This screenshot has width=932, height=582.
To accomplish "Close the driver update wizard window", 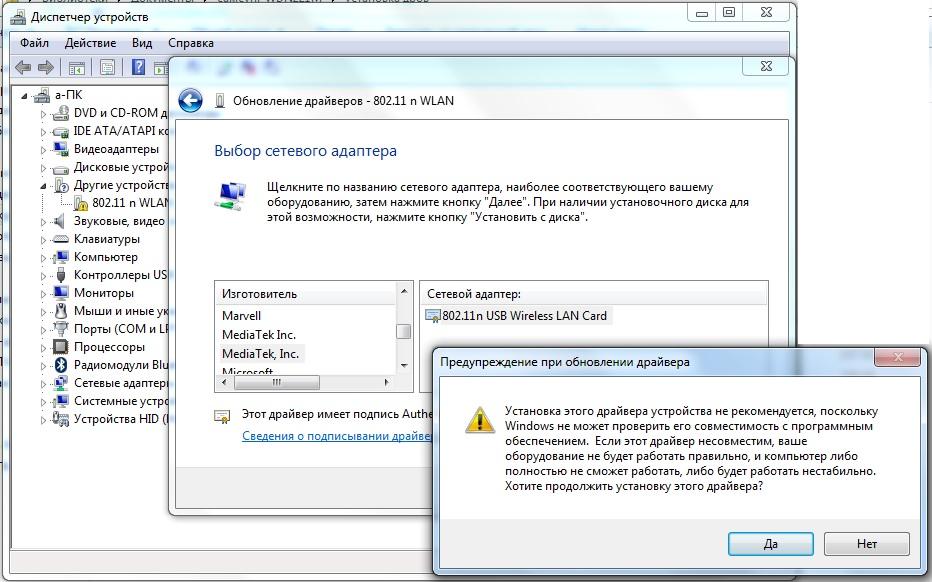I will 766,66.
